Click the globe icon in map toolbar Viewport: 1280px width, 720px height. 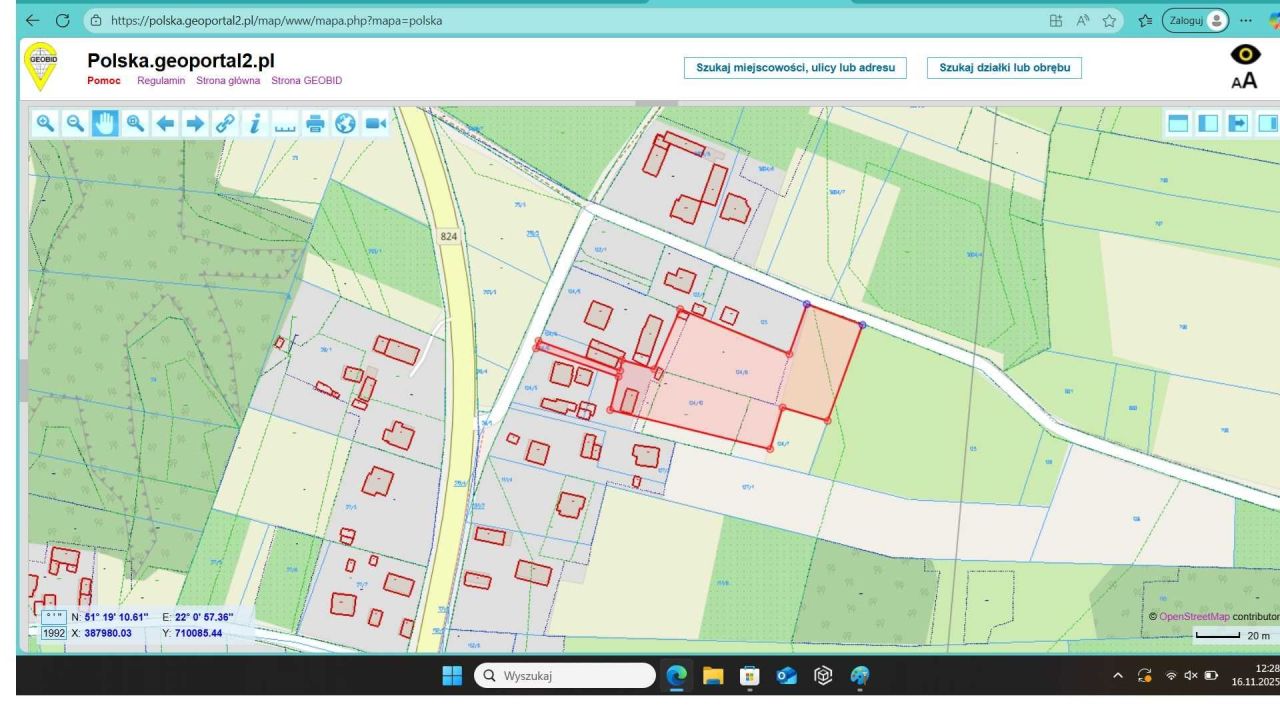(345, 123)
